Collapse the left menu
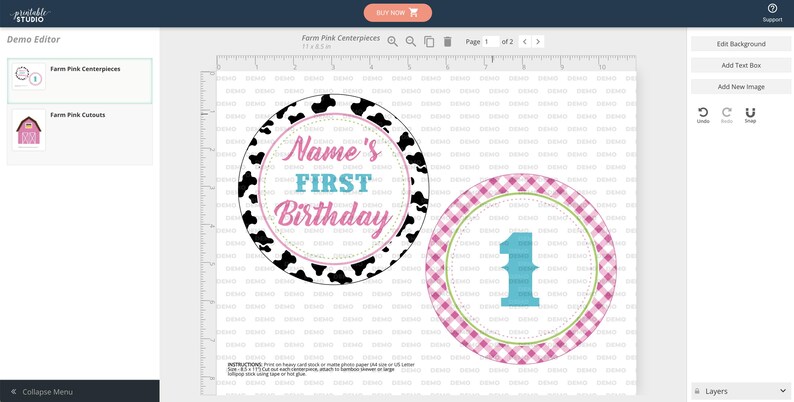Screen dimensions: 794x402 point(80,391)
